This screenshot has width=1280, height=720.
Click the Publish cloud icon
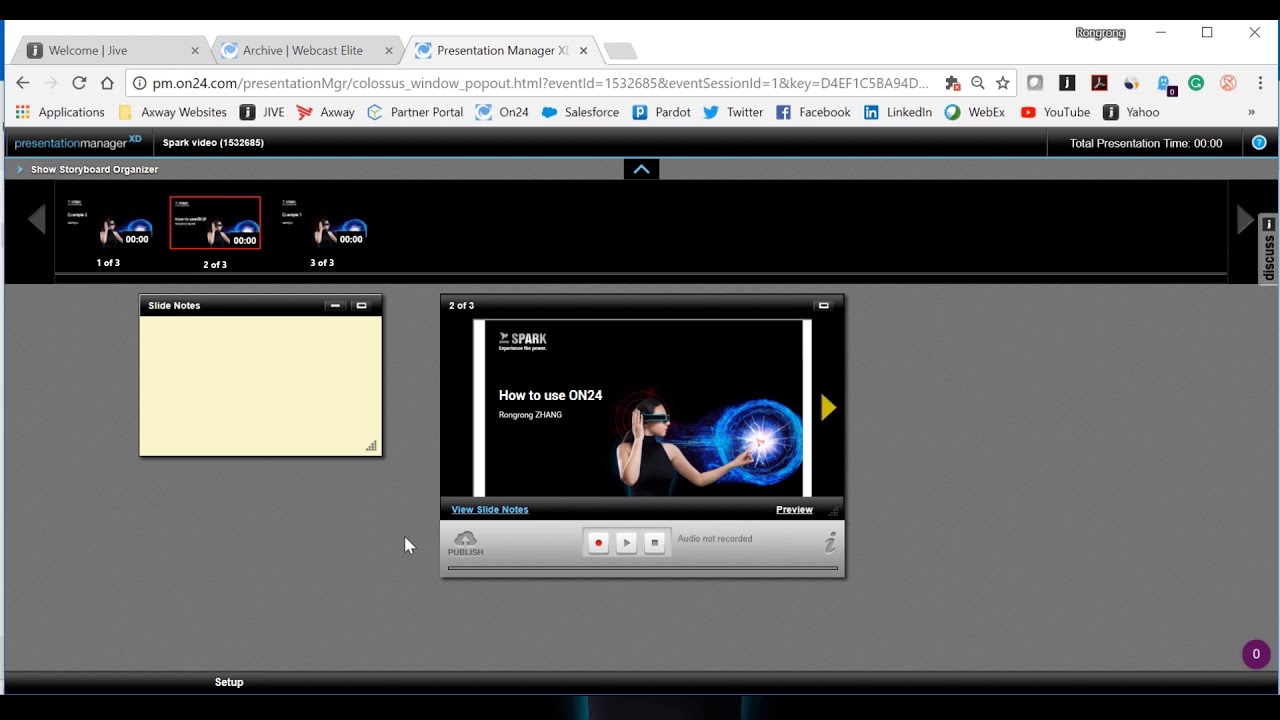[465, 544]
